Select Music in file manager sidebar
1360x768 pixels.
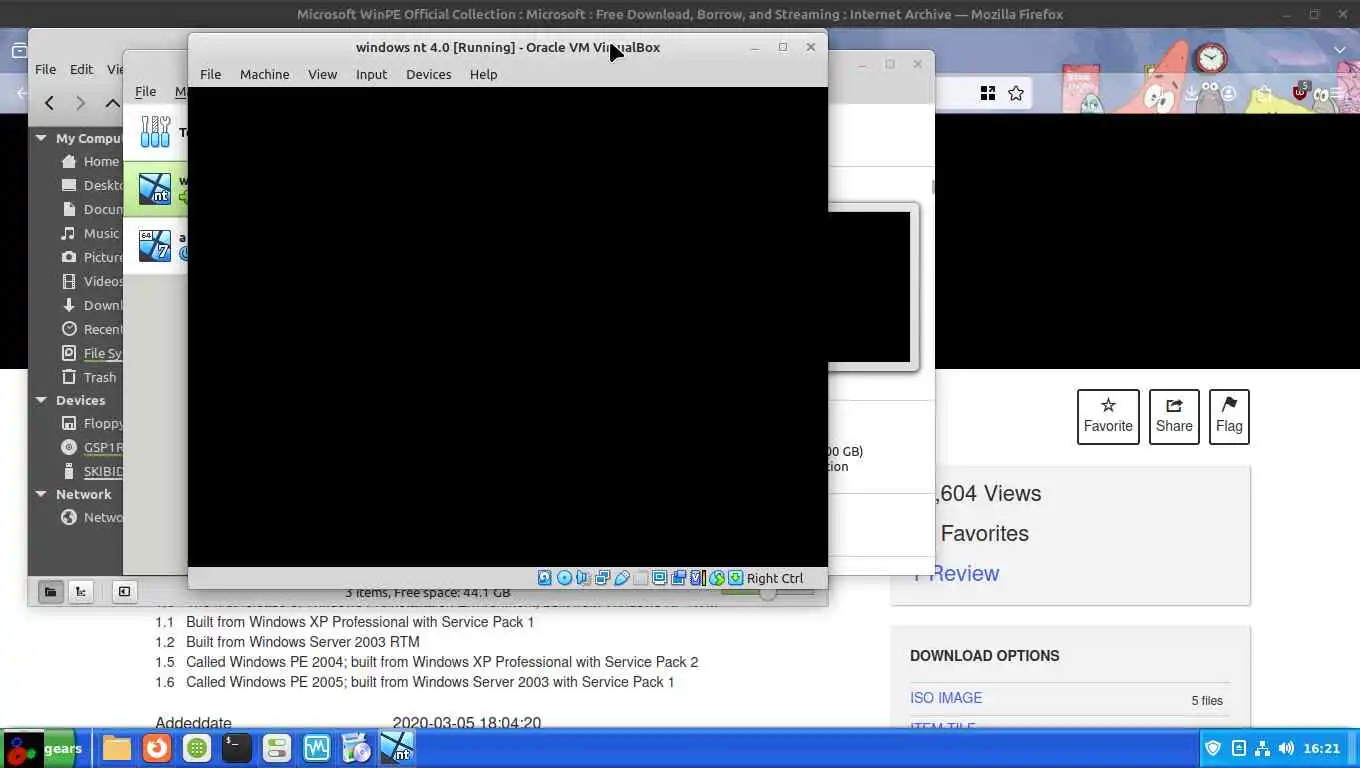pos(90,233)
